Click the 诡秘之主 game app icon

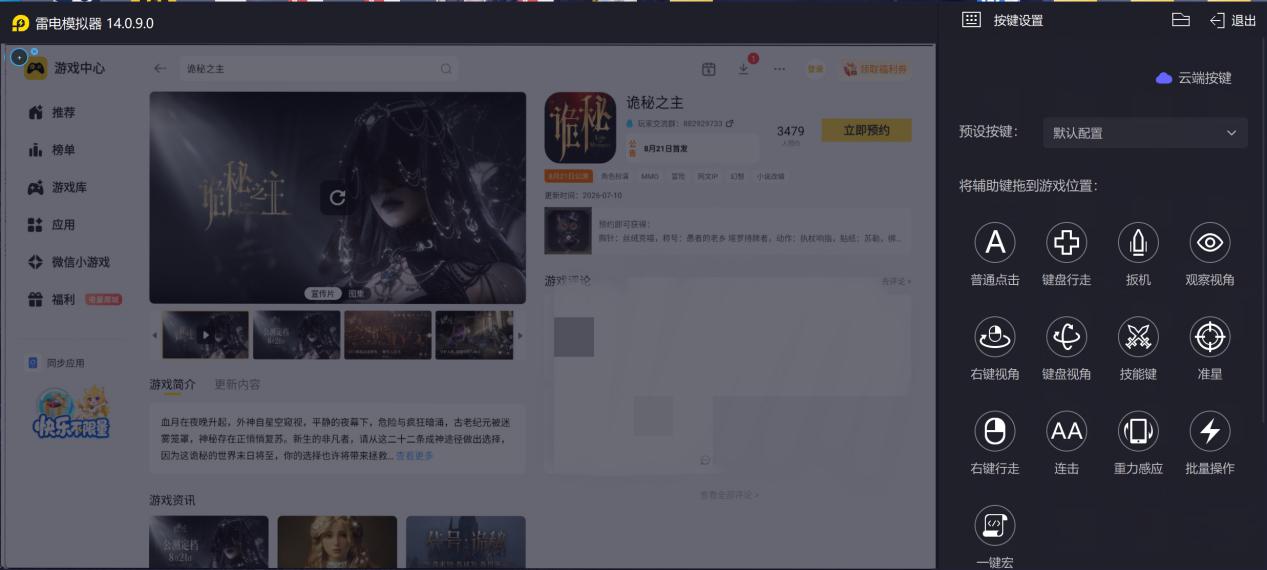[580, 128]
